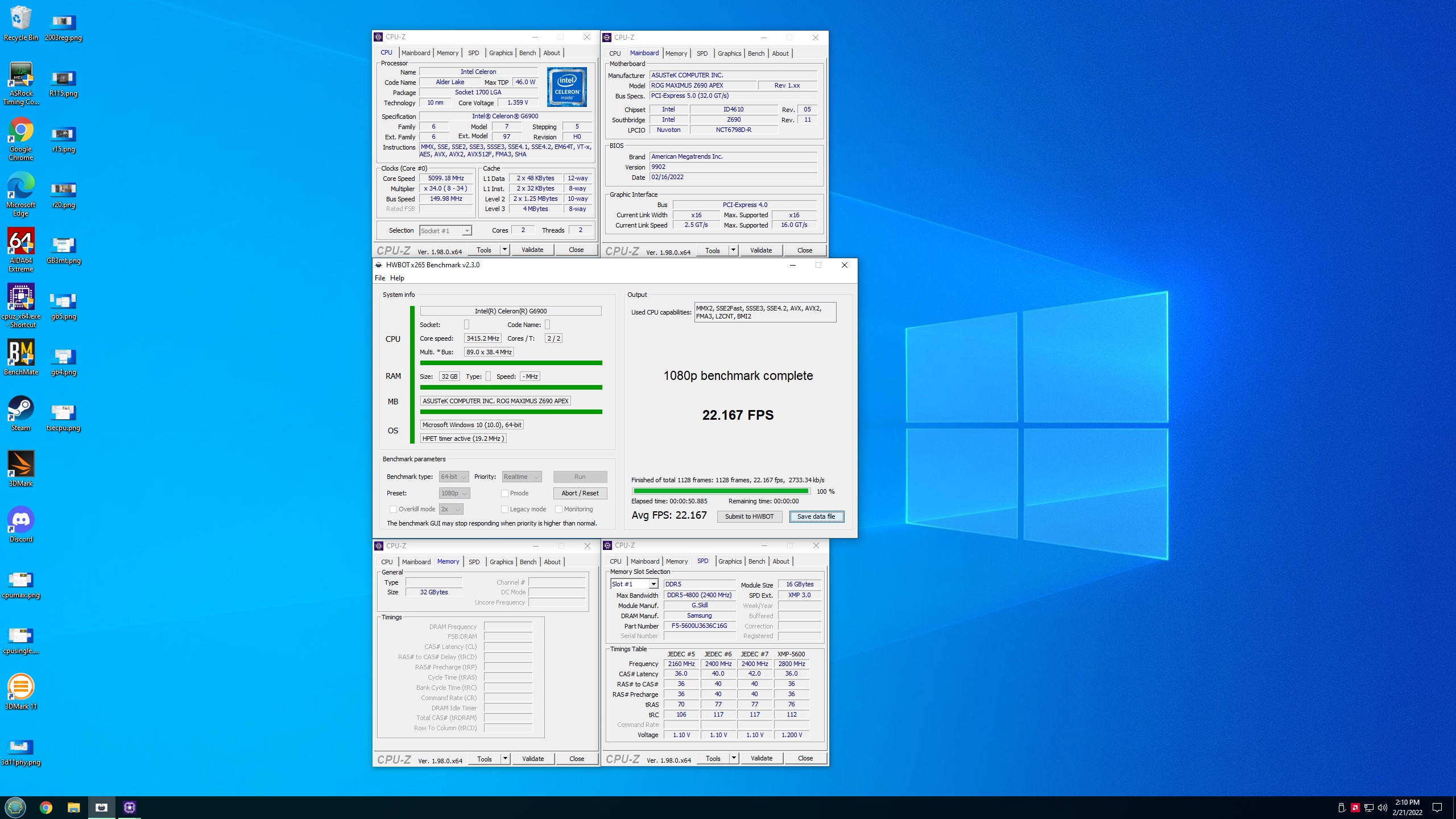Toggle the Overkill mode checkbox
The height and width of the screenshot is (819, 1456).
pos(393,509)
